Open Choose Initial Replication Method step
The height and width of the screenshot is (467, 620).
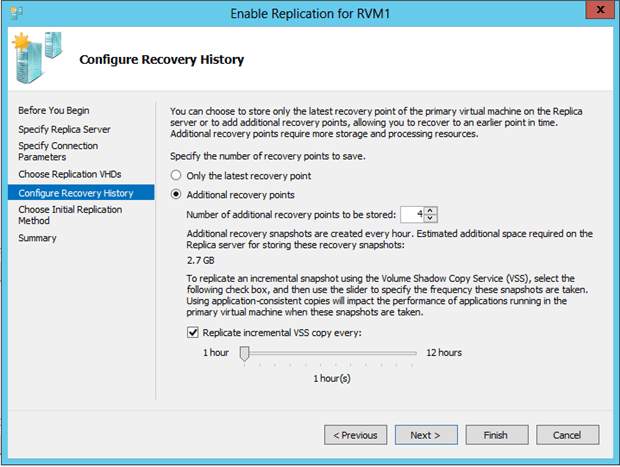point(70,215)
